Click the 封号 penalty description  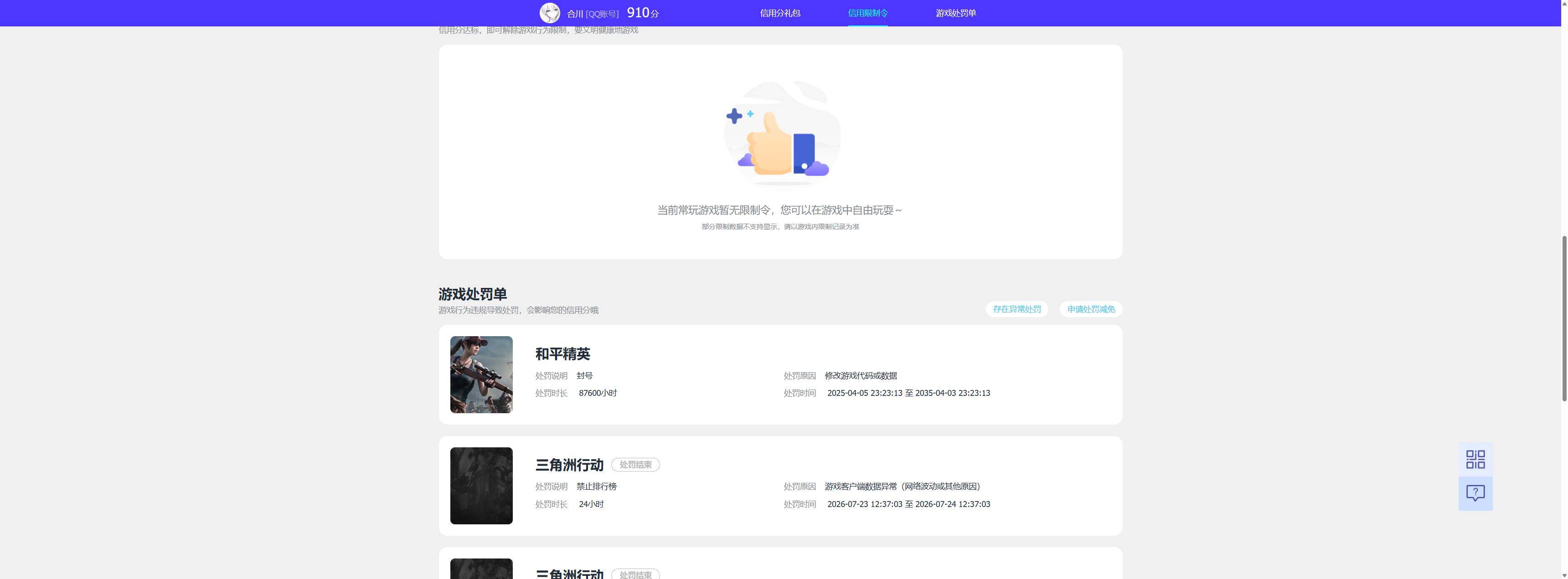pos(584,376)
